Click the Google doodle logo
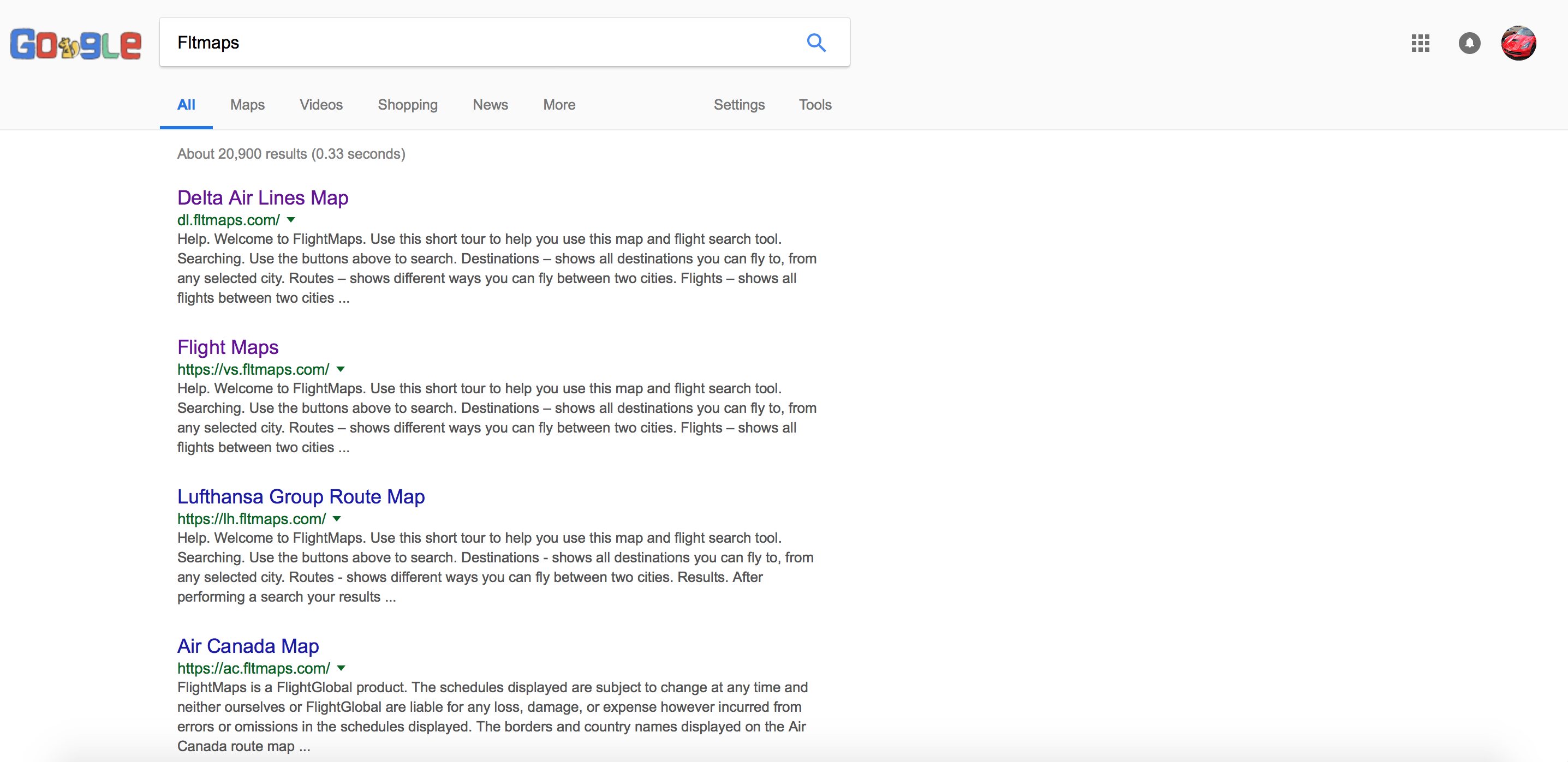 tap(75, 44)
